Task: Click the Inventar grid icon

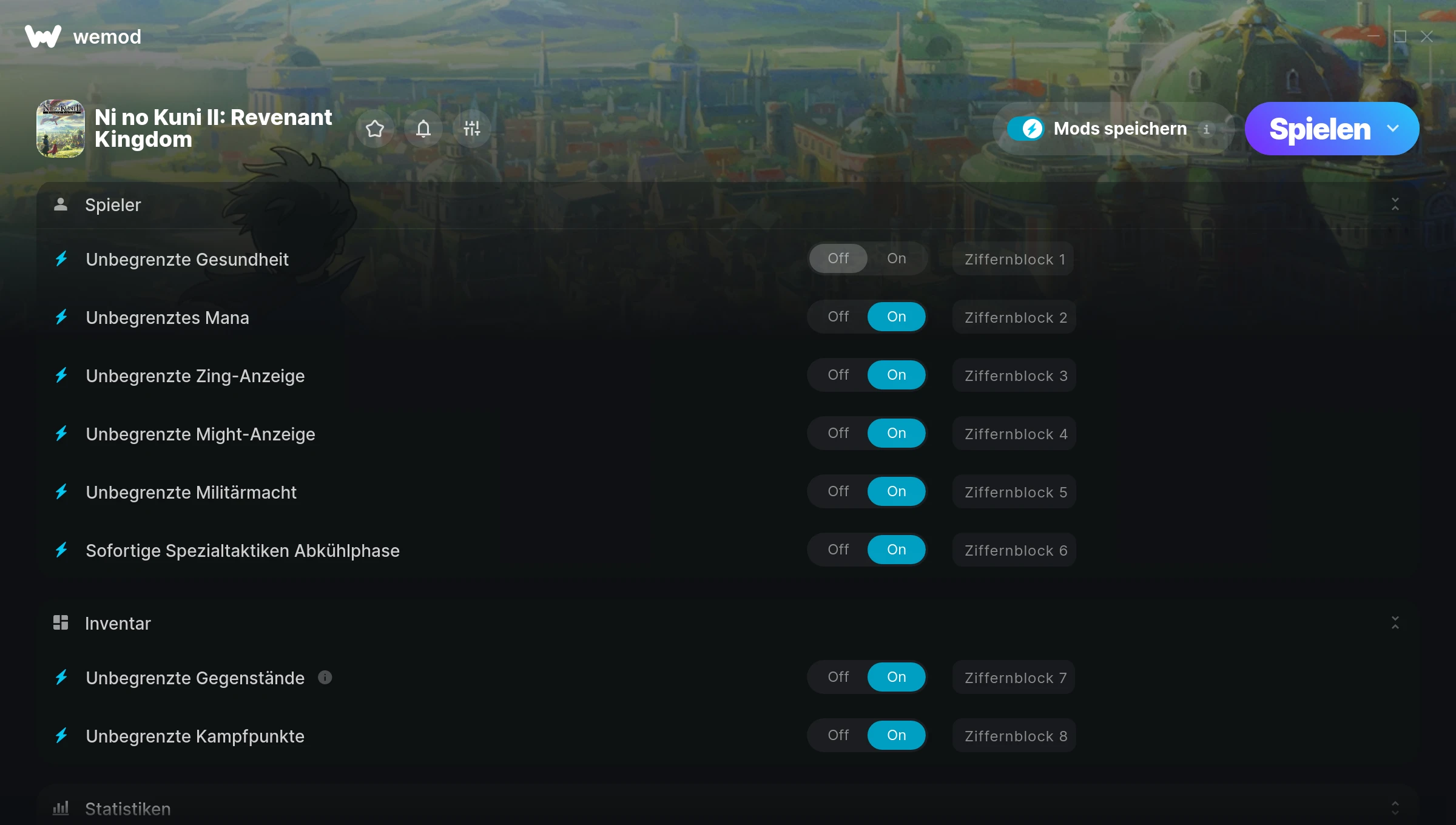Action: 61,622
